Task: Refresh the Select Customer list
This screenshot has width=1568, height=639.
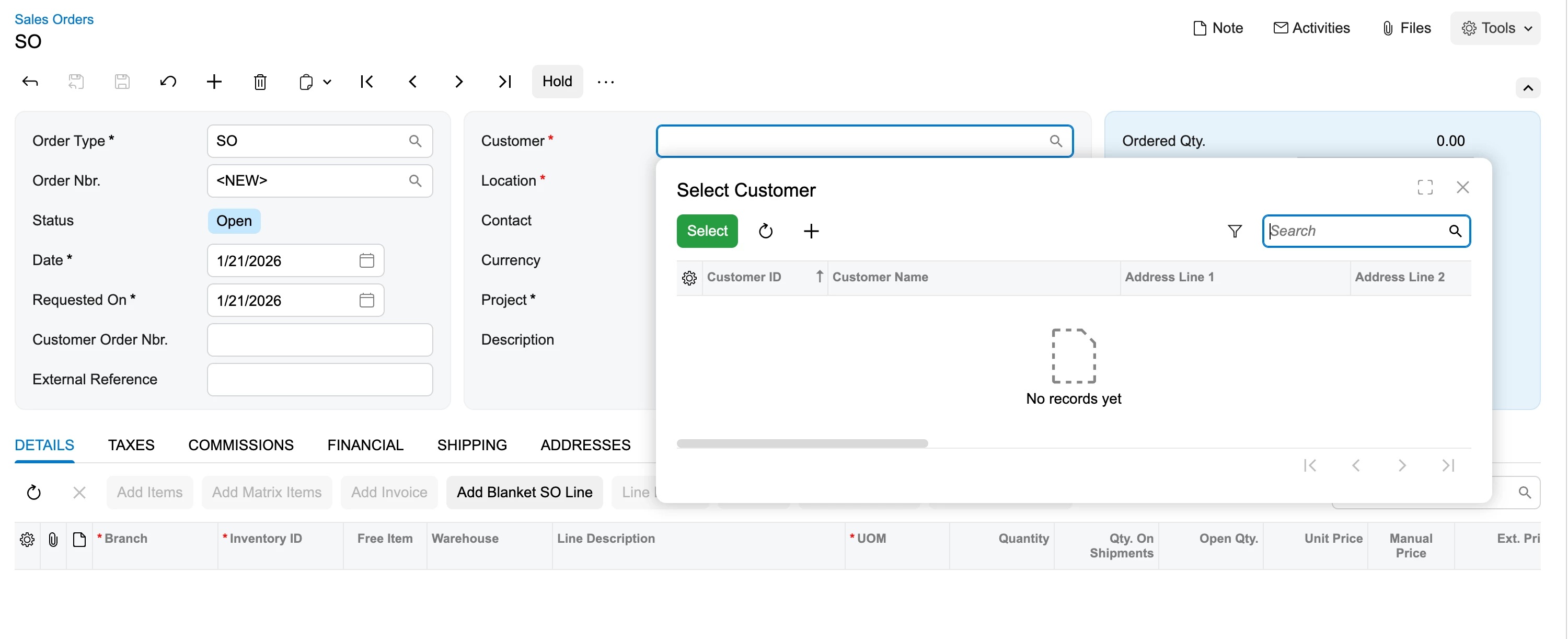Action: pyautogui.click(x=765, y=231)
